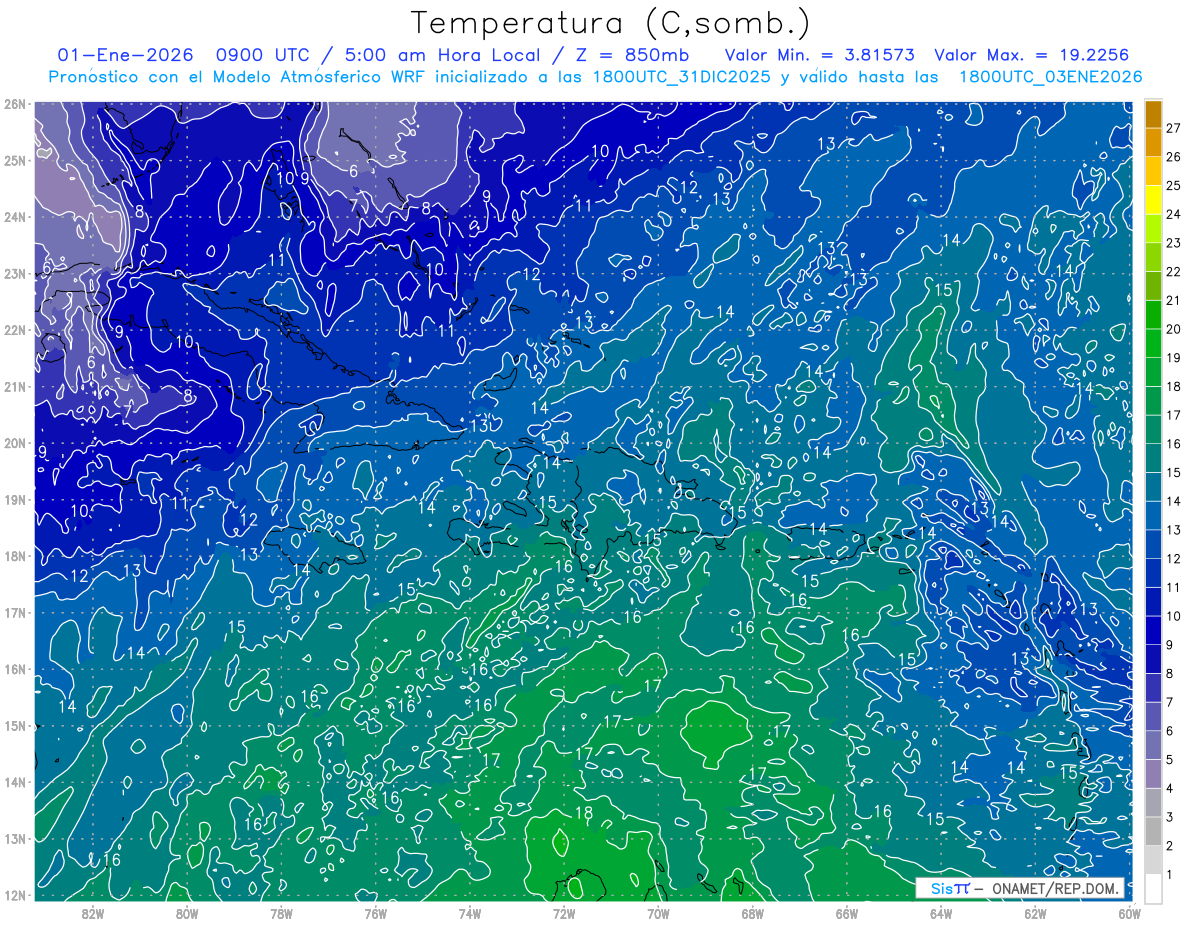The image size is (1200, 927).
Task: Click the 'ONAMET/REP.DOM.' credit label
Action: 1055,888
